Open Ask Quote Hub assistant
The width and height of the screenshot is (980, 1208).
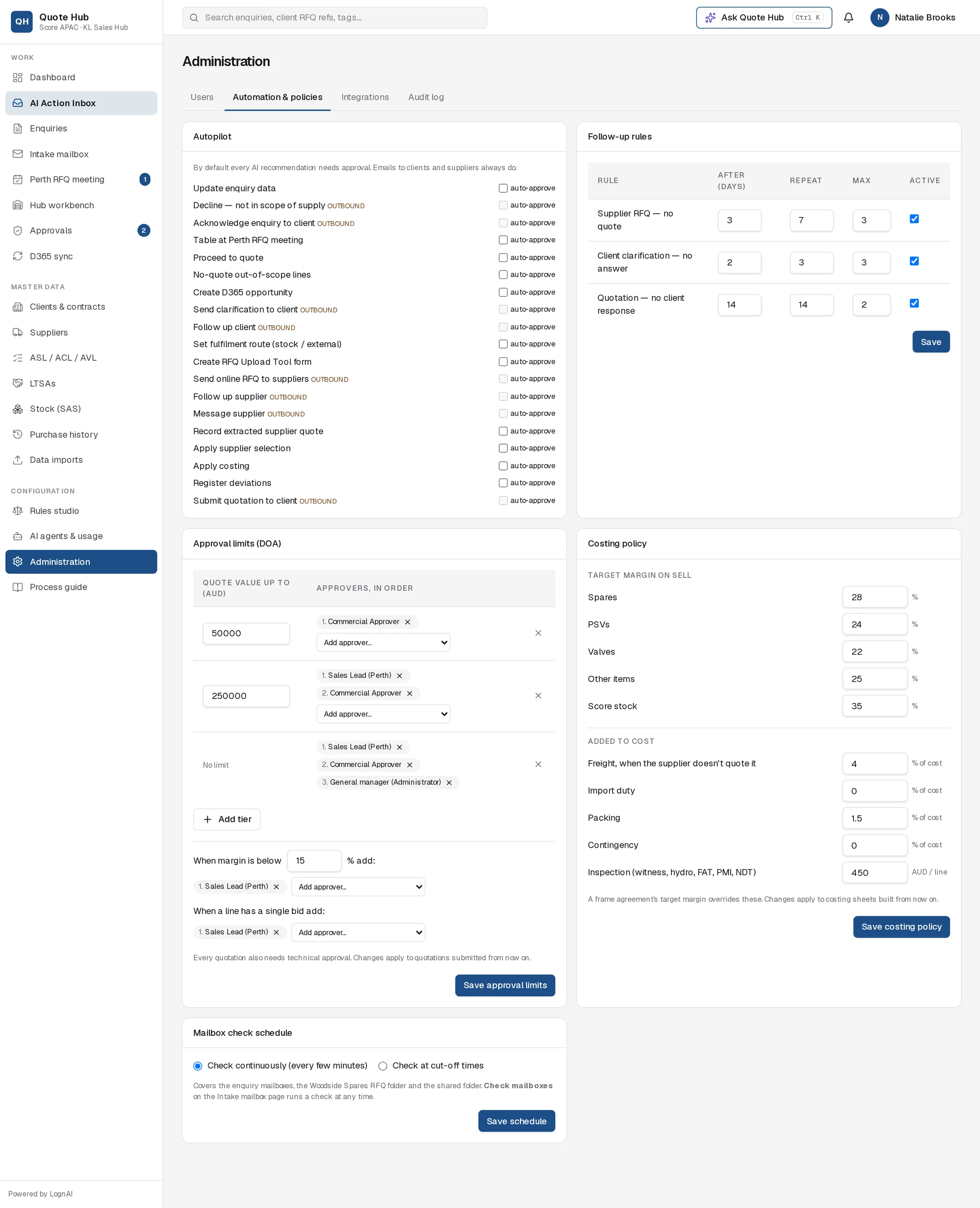coord(764,18)
